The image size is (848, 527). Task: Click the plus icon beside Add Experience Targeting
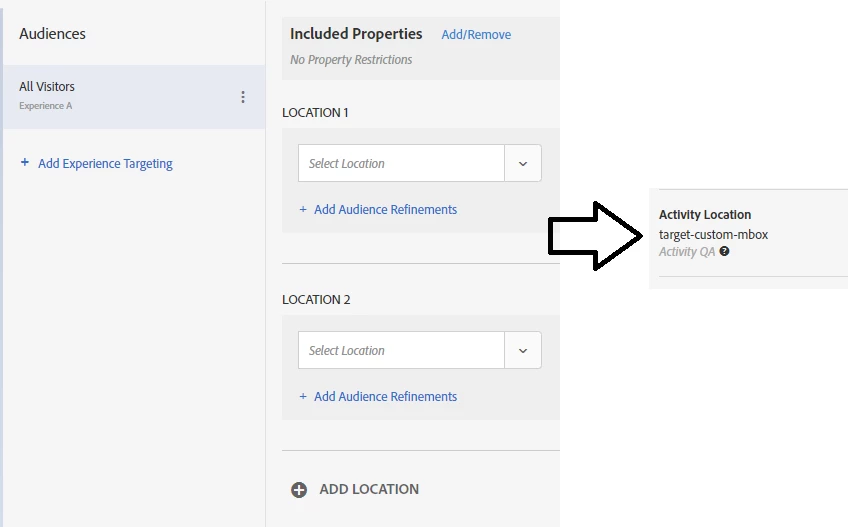[x=24, y=162]
